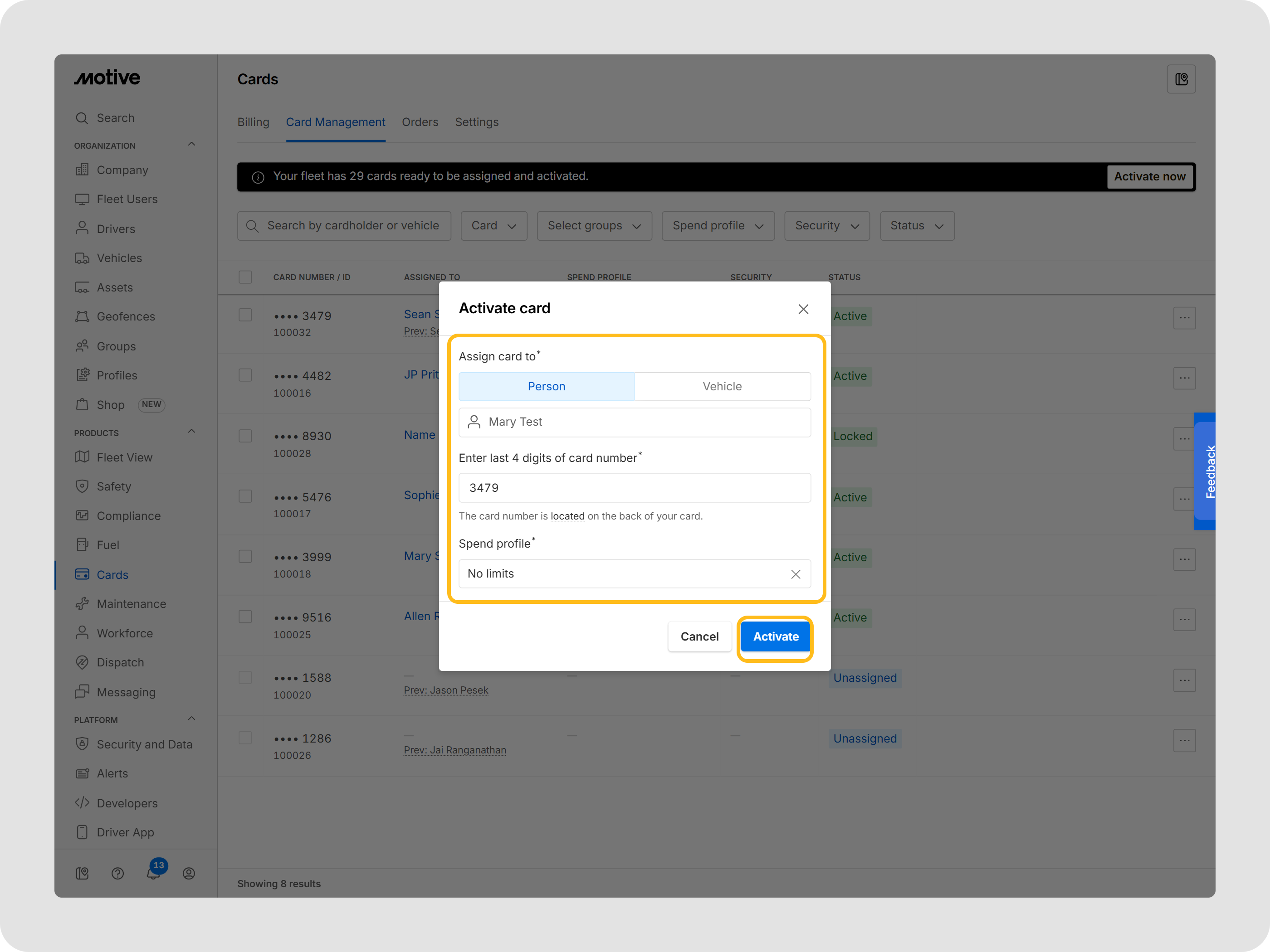Open Geofences from the sidebar
The height and width of the screenshot is (952, 1270).
click(125, 316)
